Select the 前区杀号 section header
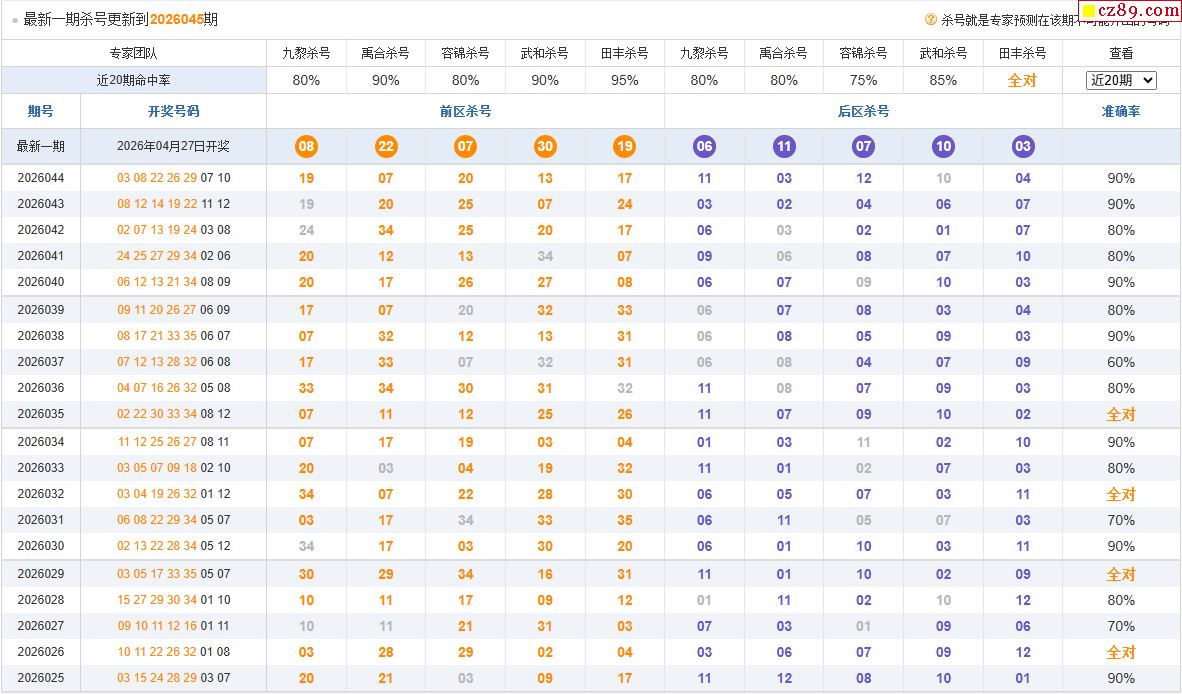 click(465, 112)
